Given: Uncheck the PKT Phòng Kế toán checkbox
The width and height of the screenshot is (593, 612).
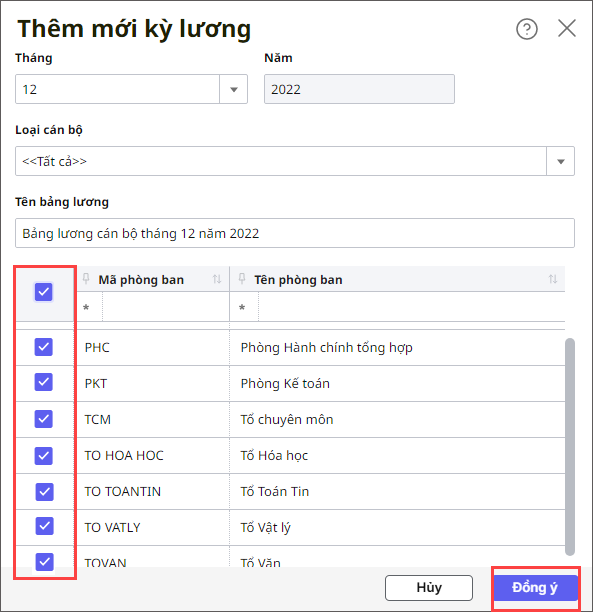Looking at the screenshot, I should 44,382.
